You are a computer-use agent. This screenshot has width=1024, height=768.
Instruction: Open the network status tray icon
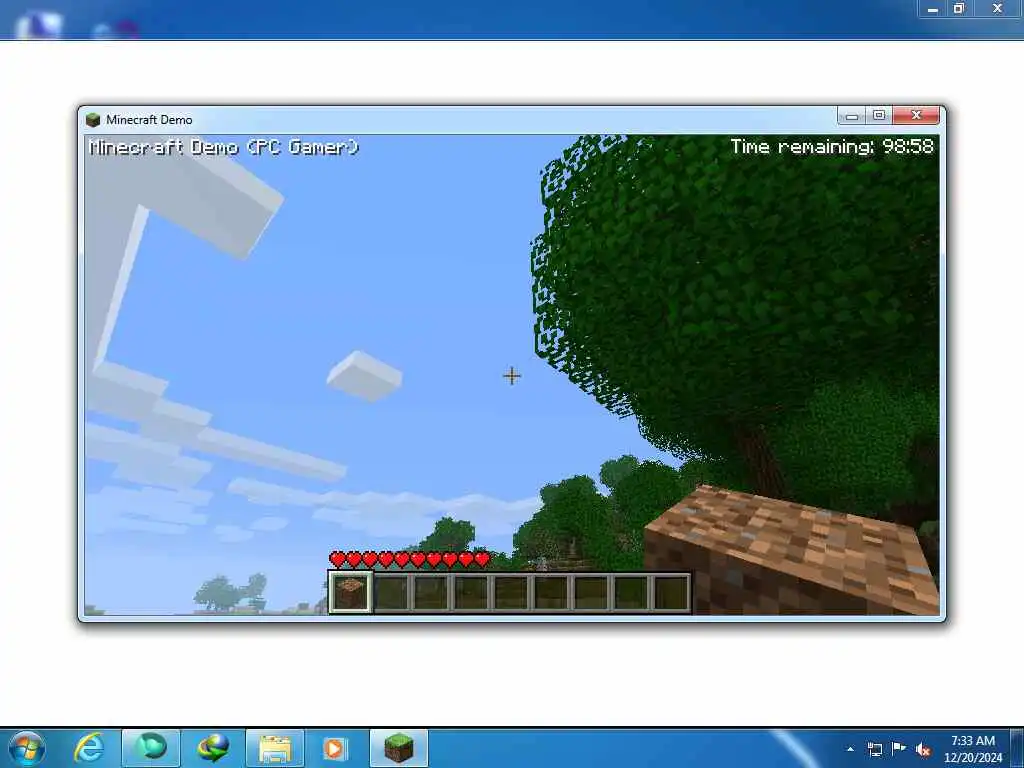pyautogui.click(x=874, y=749)
